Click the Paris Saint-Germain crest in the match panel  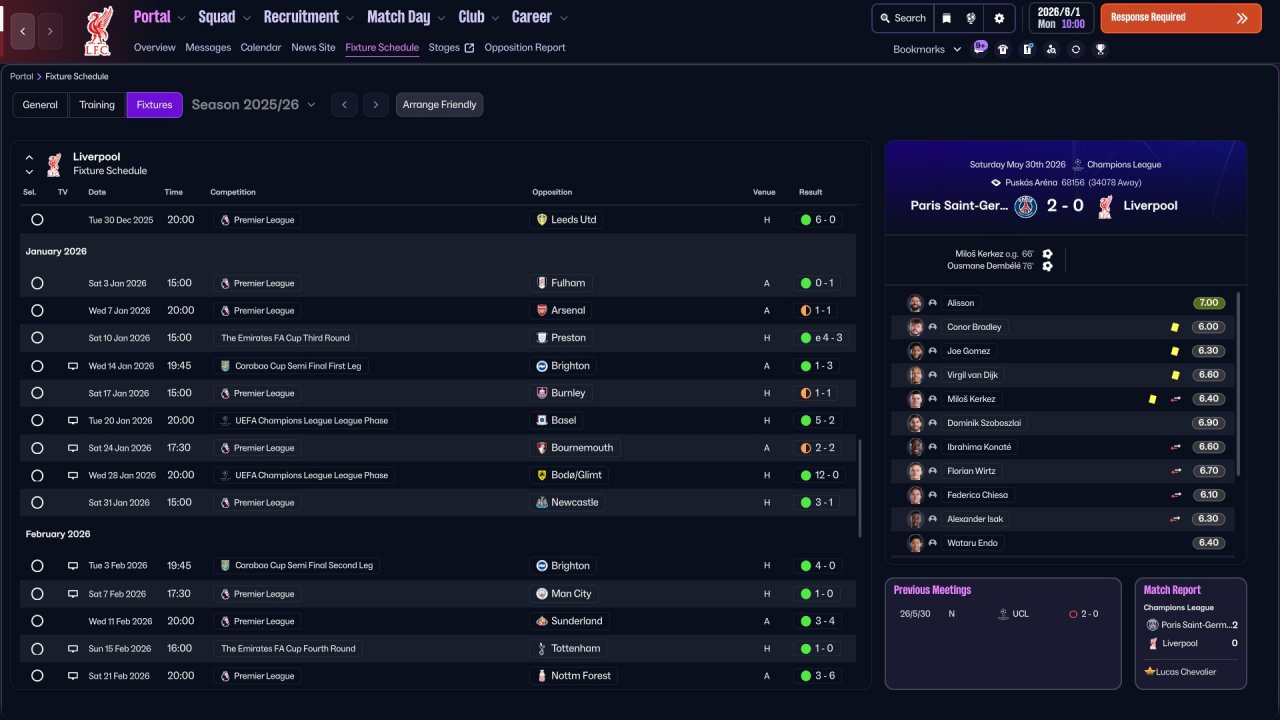(1026, 206)
